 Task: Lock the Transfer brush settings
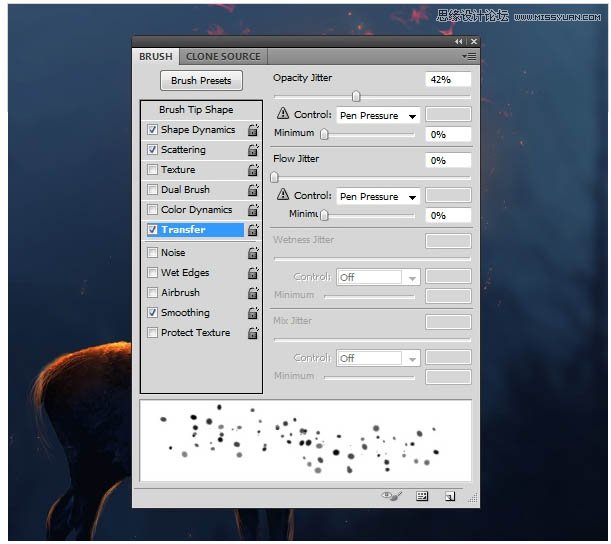coord(253,230)
